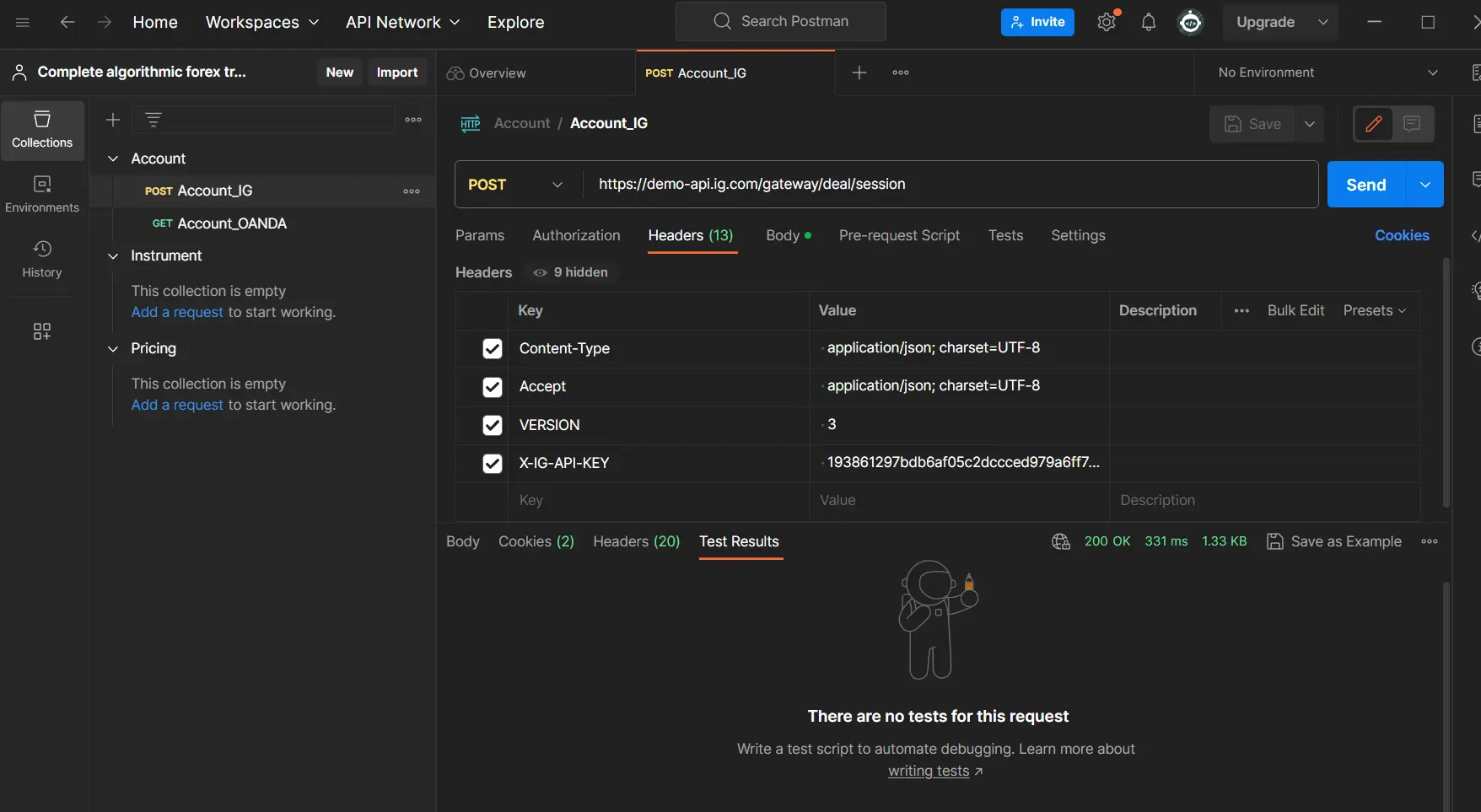Image resolution: width=1481 pixels, height=812 pixels.
Task: Click the New button
Action: click(340, 73)
